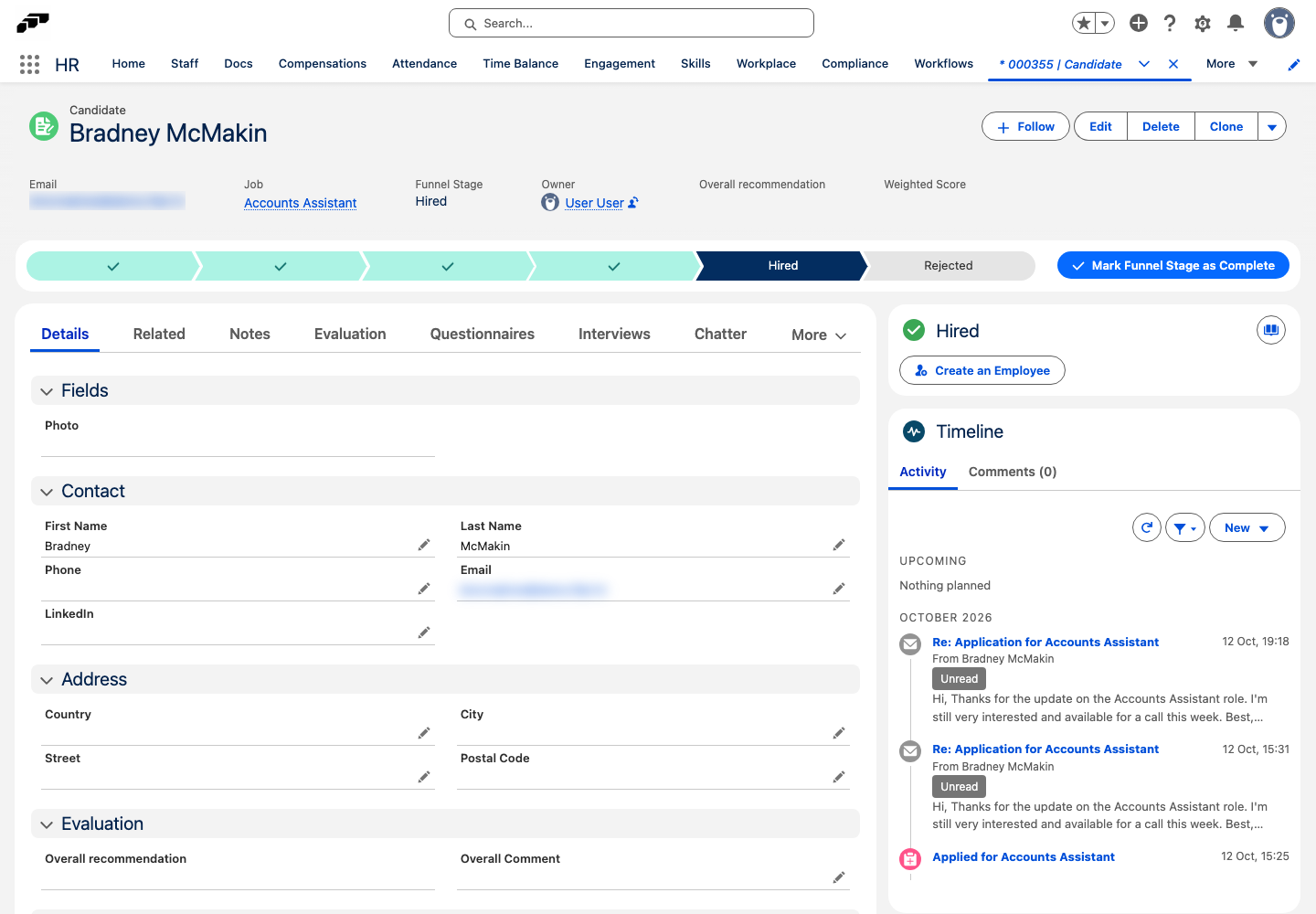The width and height of the screenshot is (1316, 914).
Task: Select the Rejected stage in the funnel path
Action: coord(949,266)
